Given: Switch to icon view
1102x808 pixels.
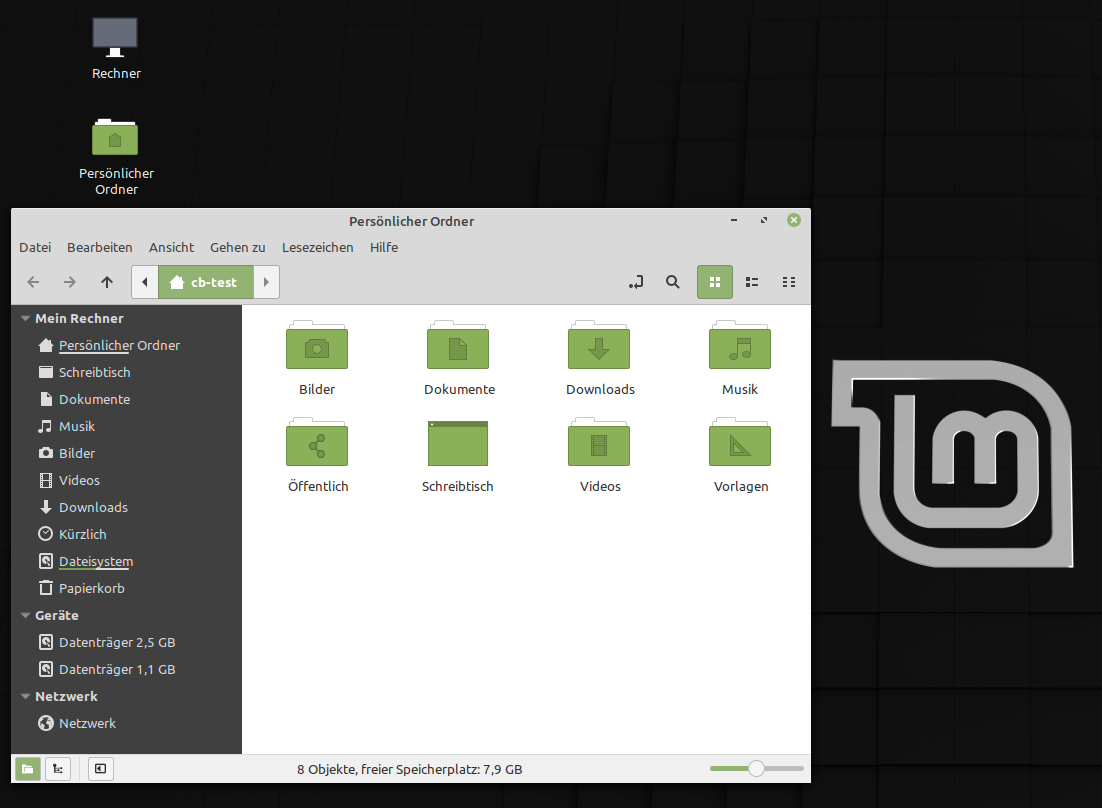Looking at the screenshot, I should [715, 282].
